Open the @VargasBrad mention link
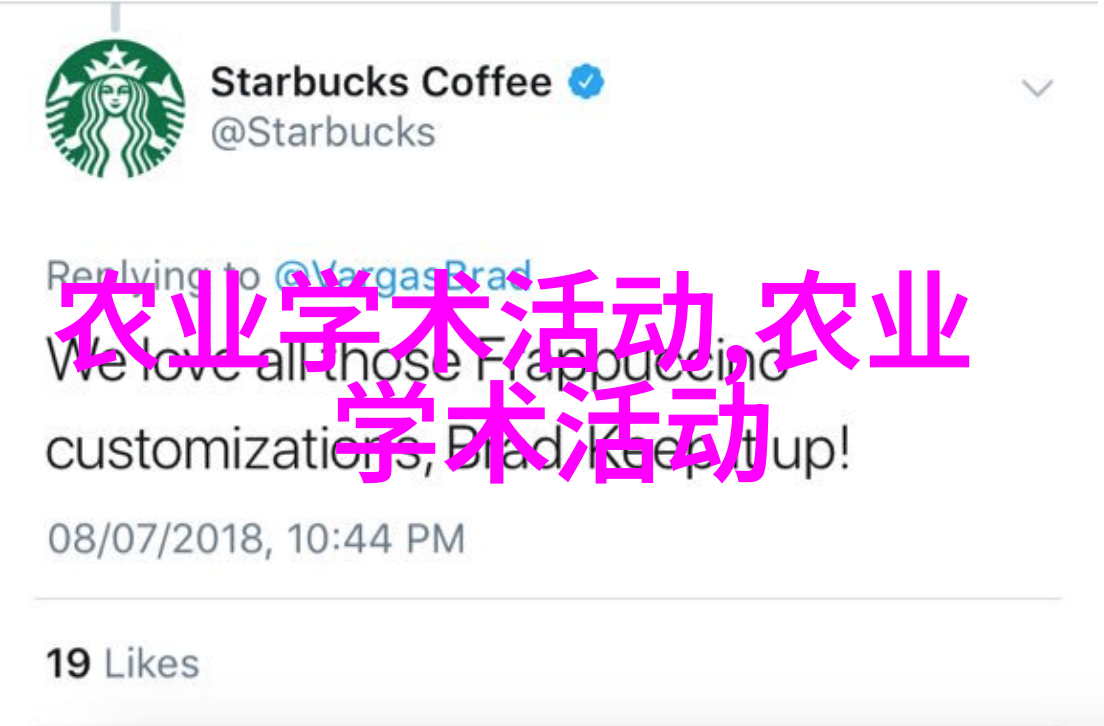The image size is (1104, 726). pos(402,276)
